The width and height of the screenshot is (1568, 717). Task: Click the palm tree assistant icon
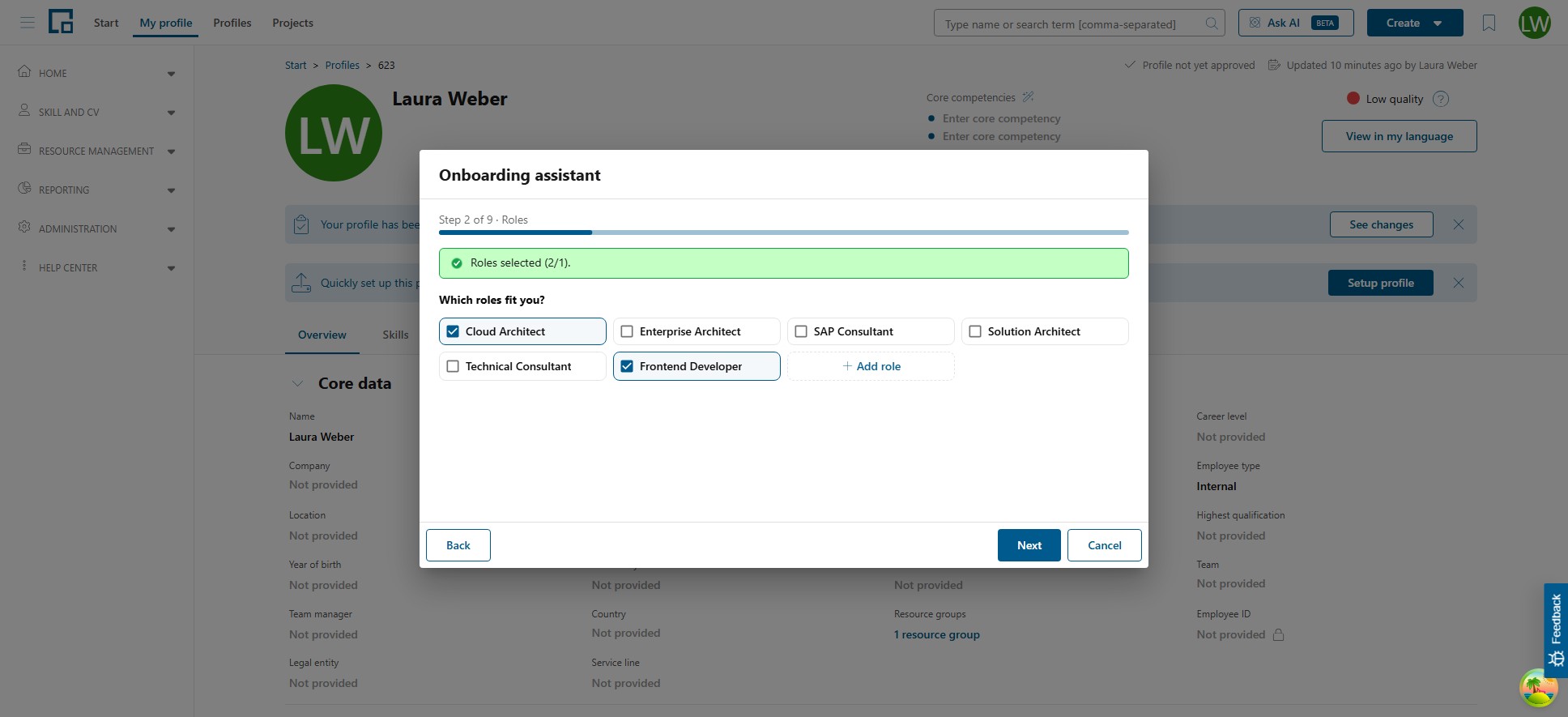tap(1538, 688)
